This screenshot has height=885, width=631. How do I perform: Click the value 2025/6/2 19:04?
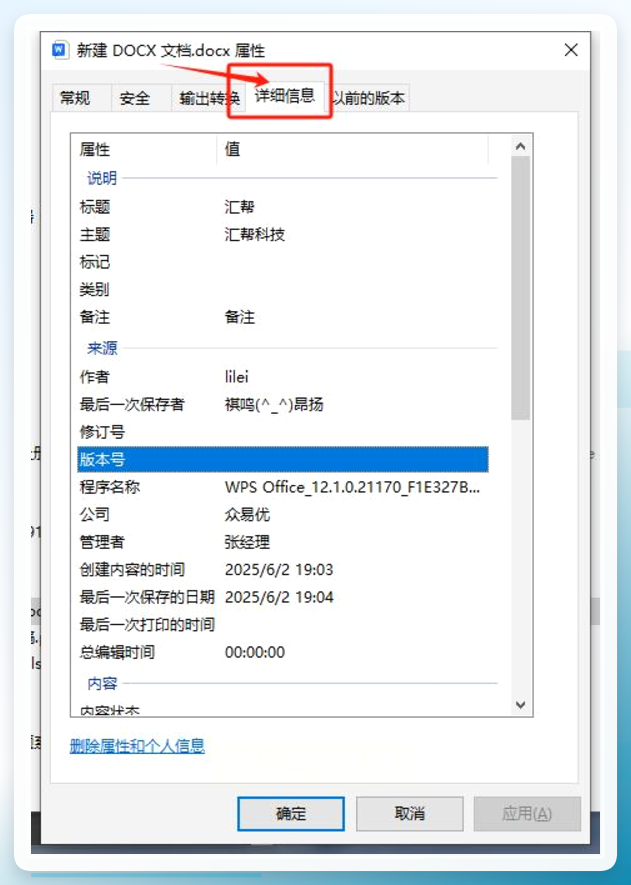(x=279, y=597)
